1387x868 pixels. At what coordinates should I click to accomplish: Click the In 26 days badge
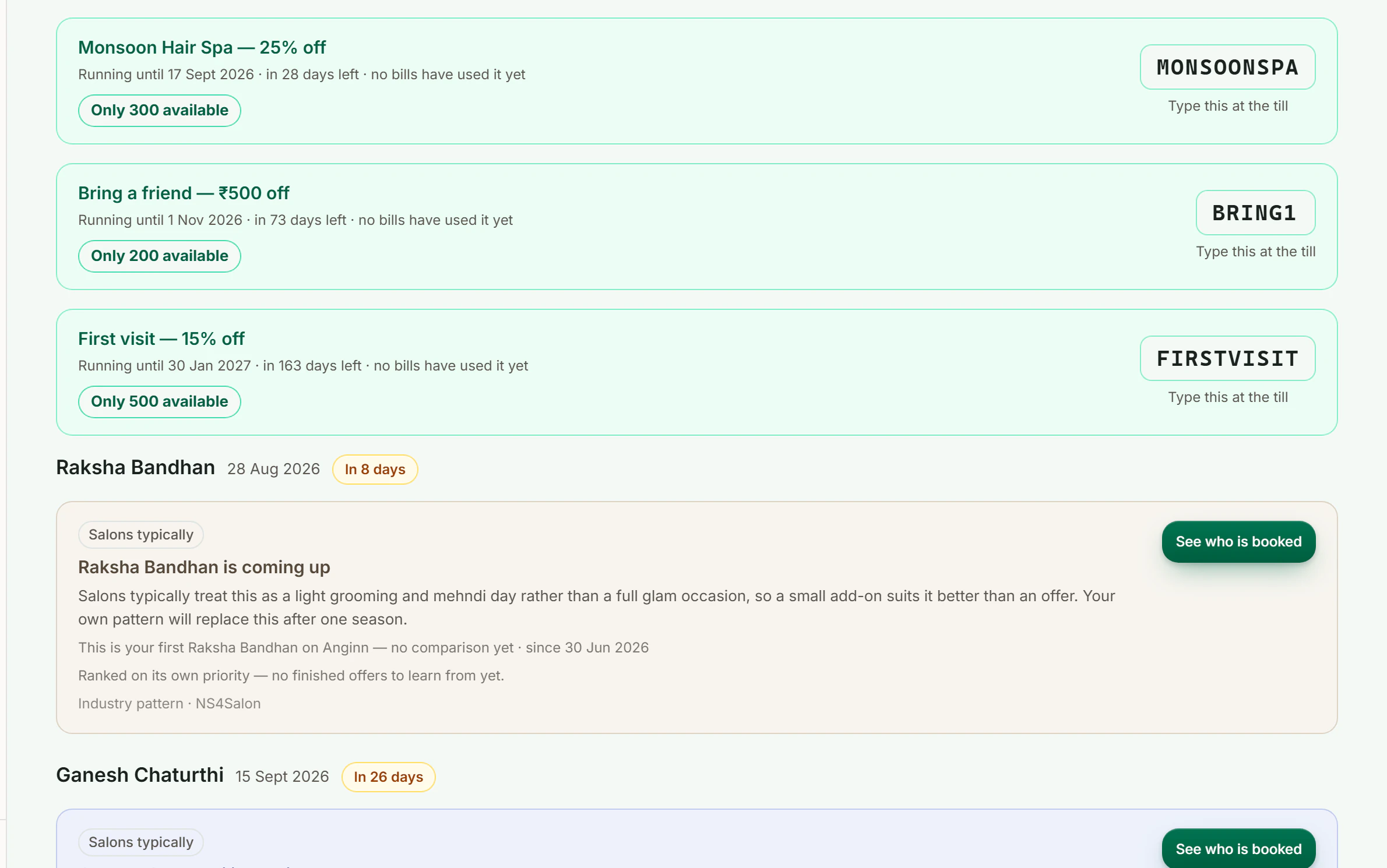coord(388,777)
